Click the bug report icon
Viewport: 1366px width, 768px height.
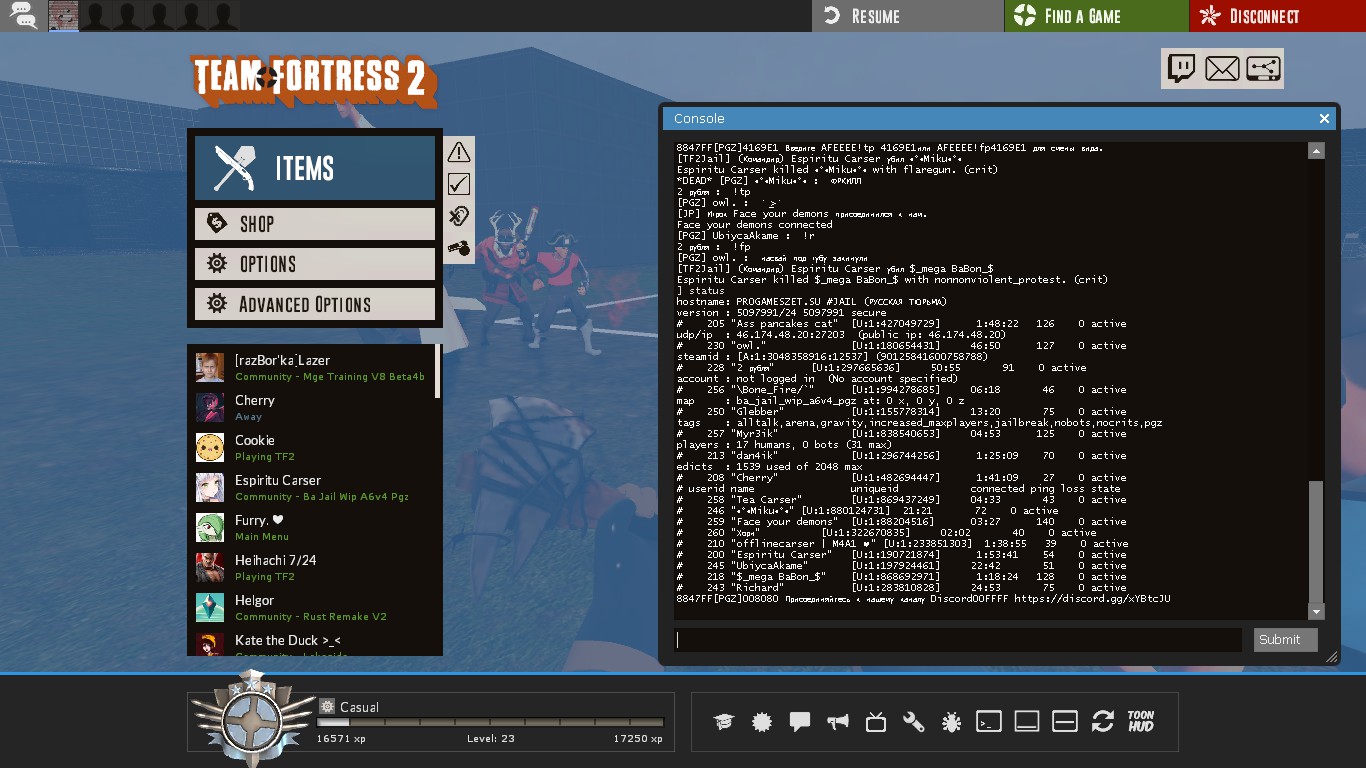tap(951, 722)
